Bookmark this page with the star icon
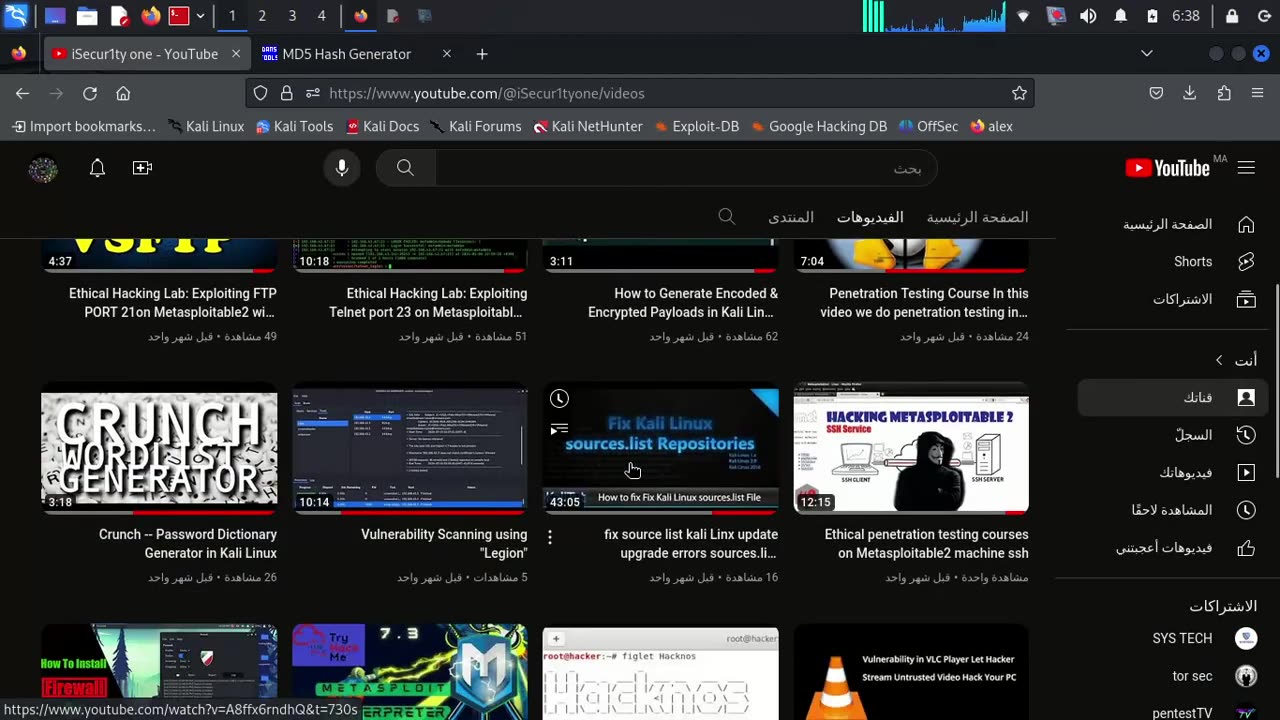 pyautogui.click(x=1019, y=93)
